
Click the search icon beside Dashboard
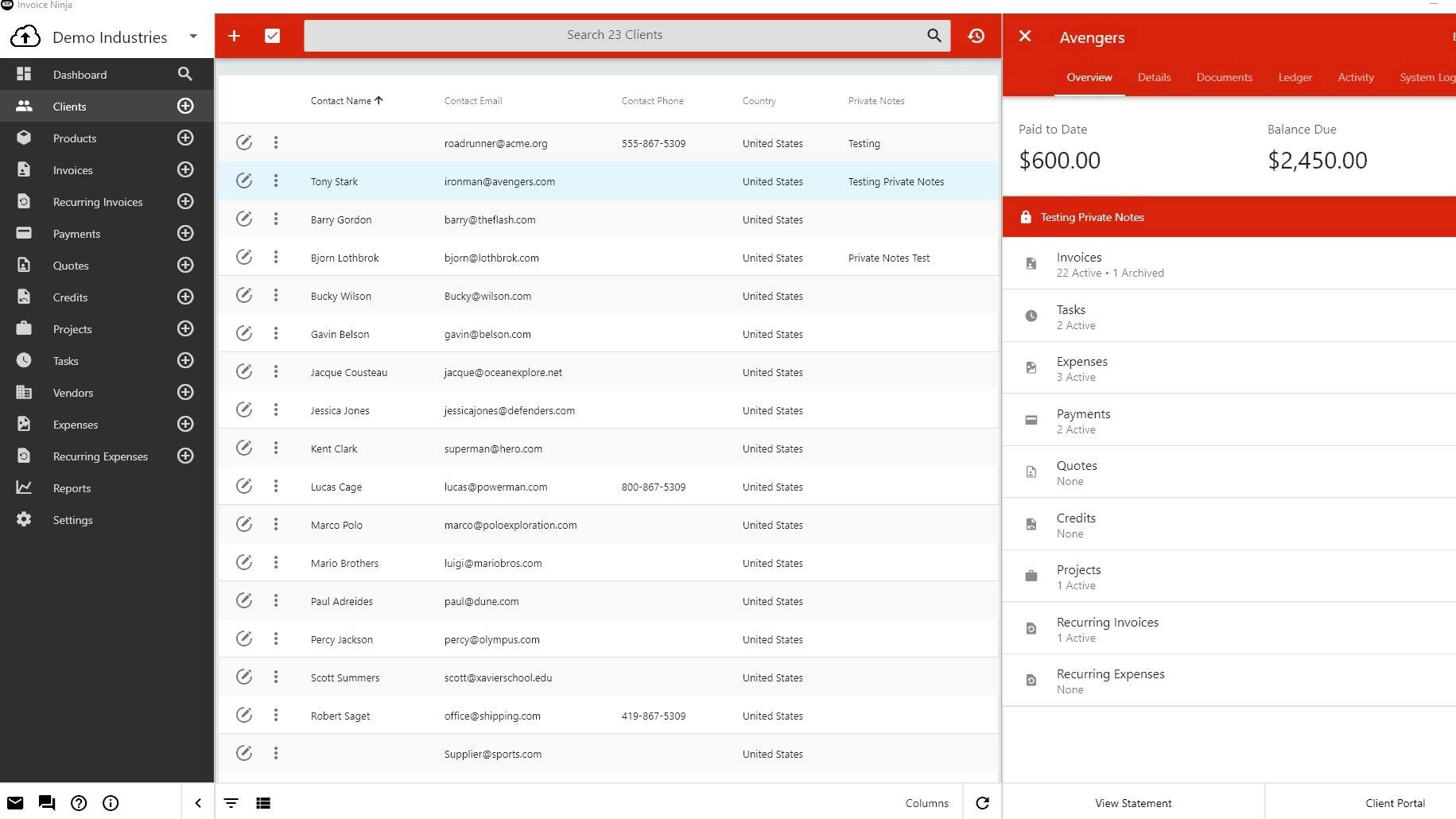(x=185, y=74)
